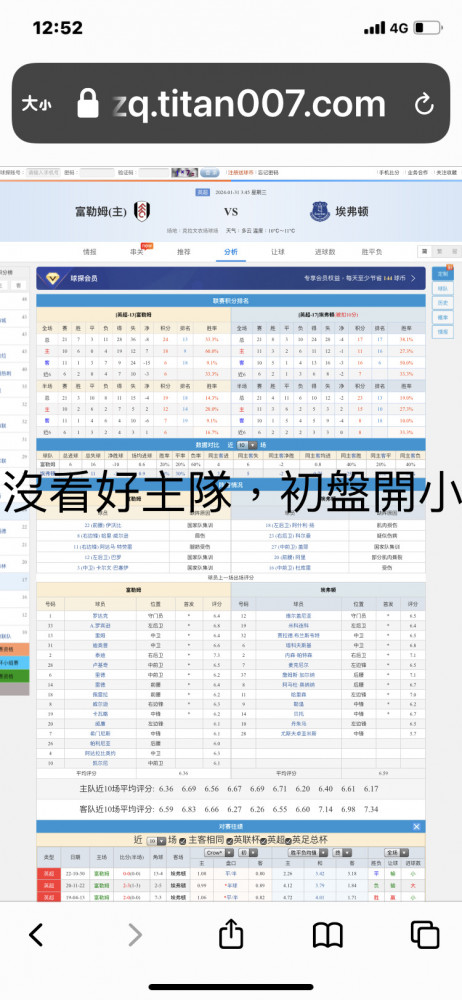The height and width of the screenshot is (1000, 462).
Task: Open the 埃弗顿 team name link
Action: [x=352, y=212]
